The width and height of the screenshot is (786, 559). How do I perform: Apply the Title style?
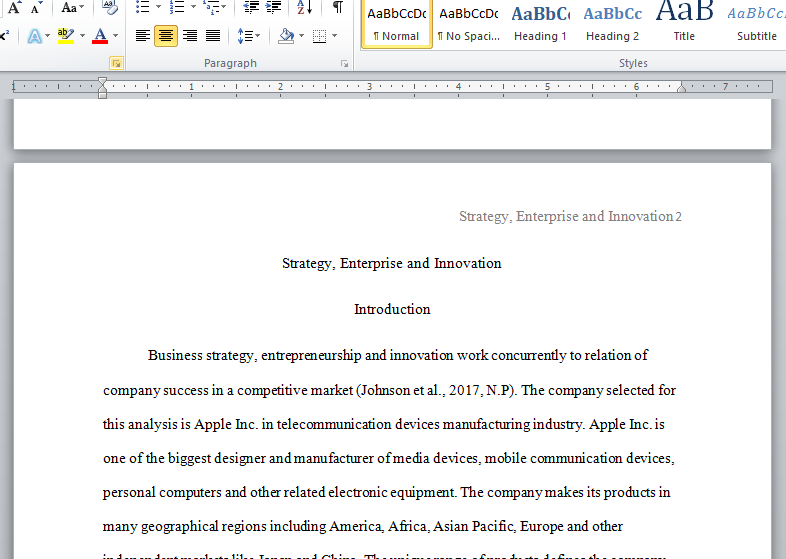684,24
